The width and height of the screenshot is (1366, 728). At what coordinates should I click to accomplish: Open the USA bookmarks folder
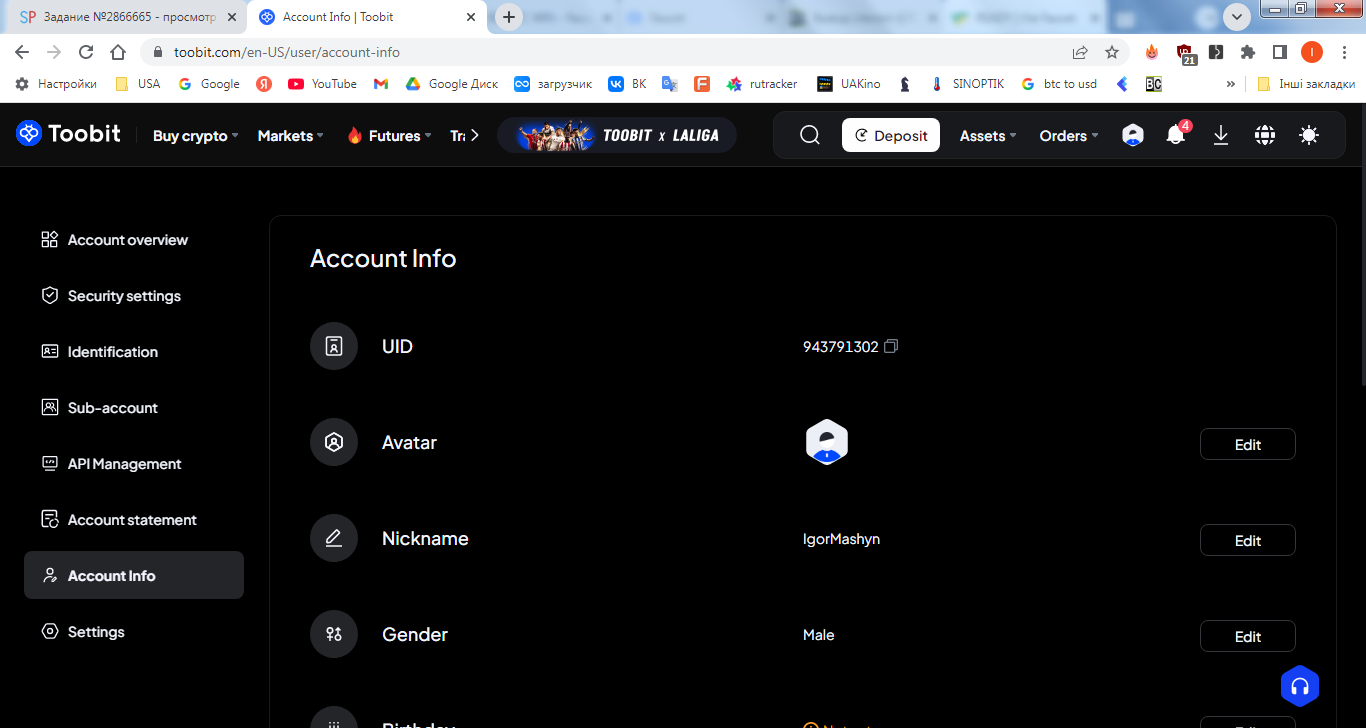click(x=137, y=84)
